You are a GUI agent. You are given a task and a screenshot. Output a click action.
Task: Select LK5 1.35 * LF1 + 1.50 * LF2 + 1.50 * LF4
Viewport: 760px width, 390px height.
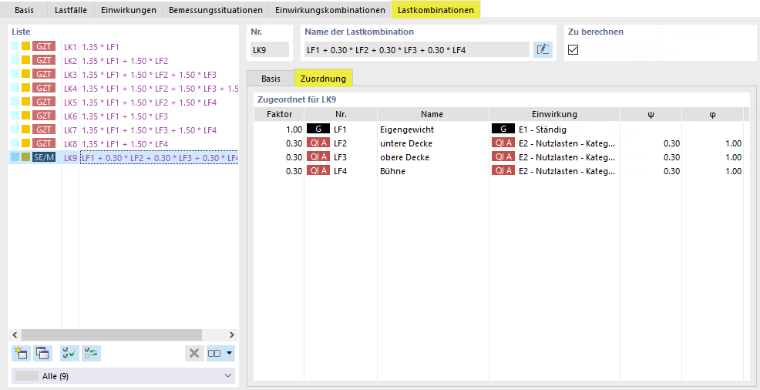coord(124,102)
